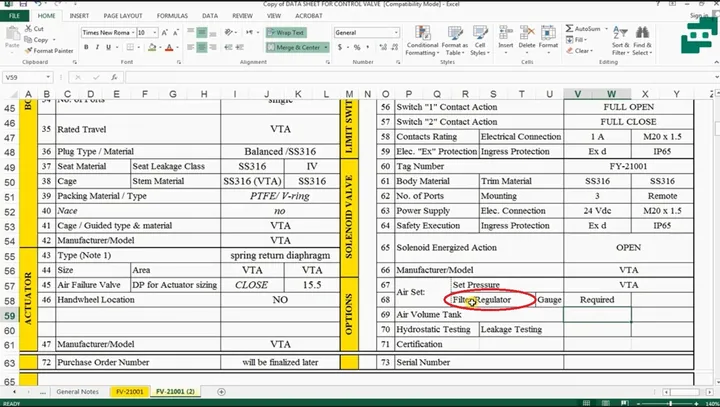
Task: Click the Increase Indent icon
Action: coord(239,47)
